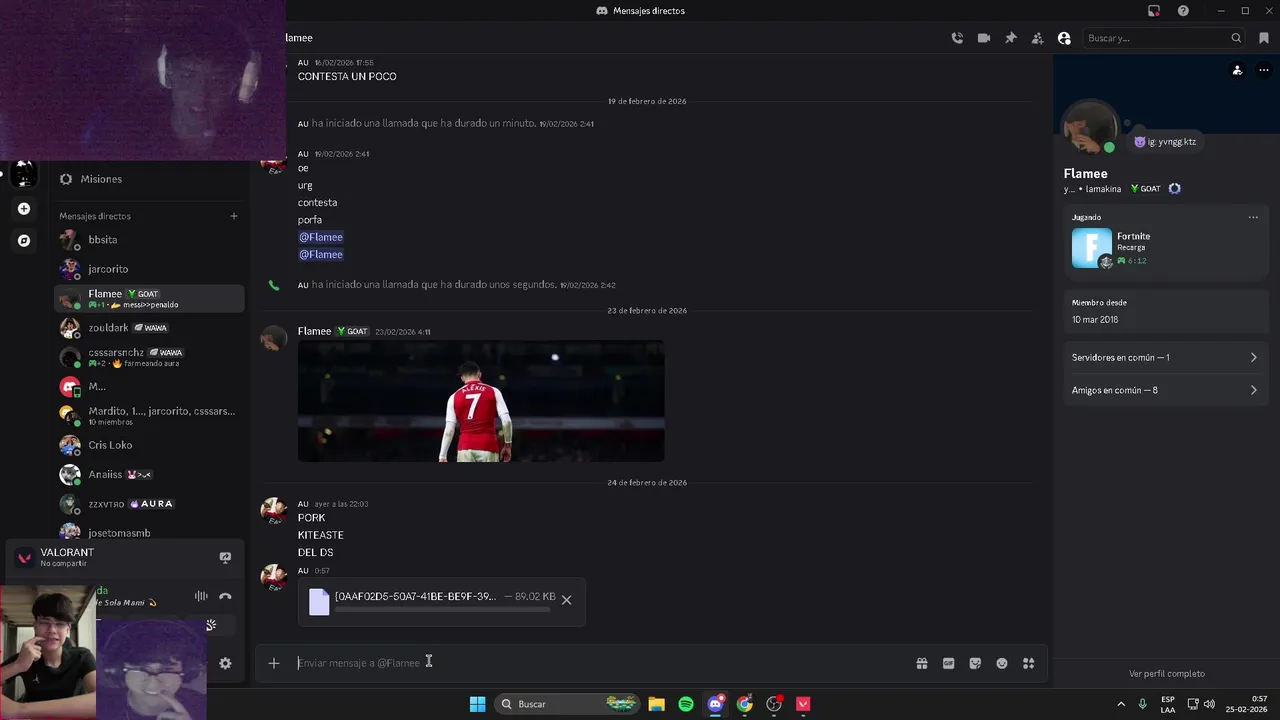Click Ver perfil completo
The height and width of the screenshot is (720, 1280).
point(1166,674)
